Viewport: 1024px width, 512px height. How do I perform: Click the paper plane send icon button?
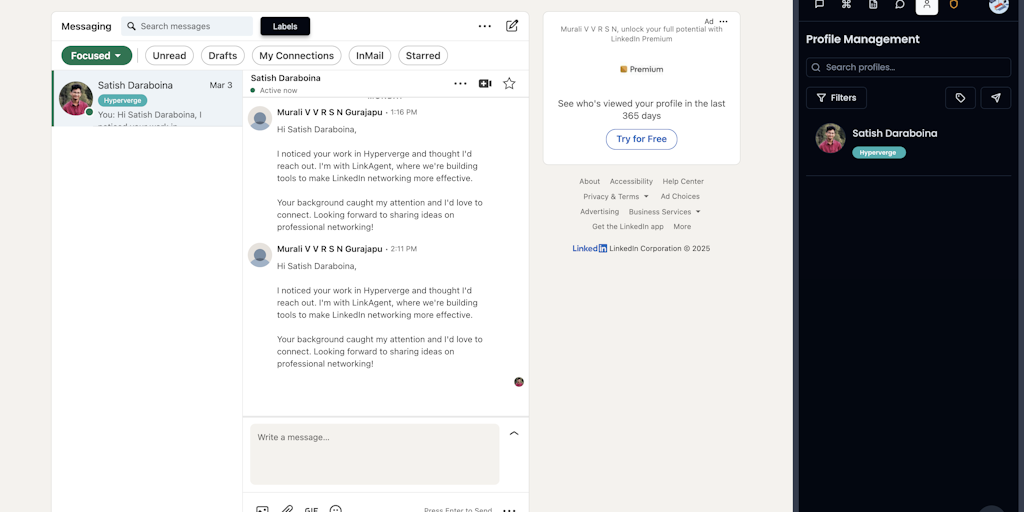[995, 98]
